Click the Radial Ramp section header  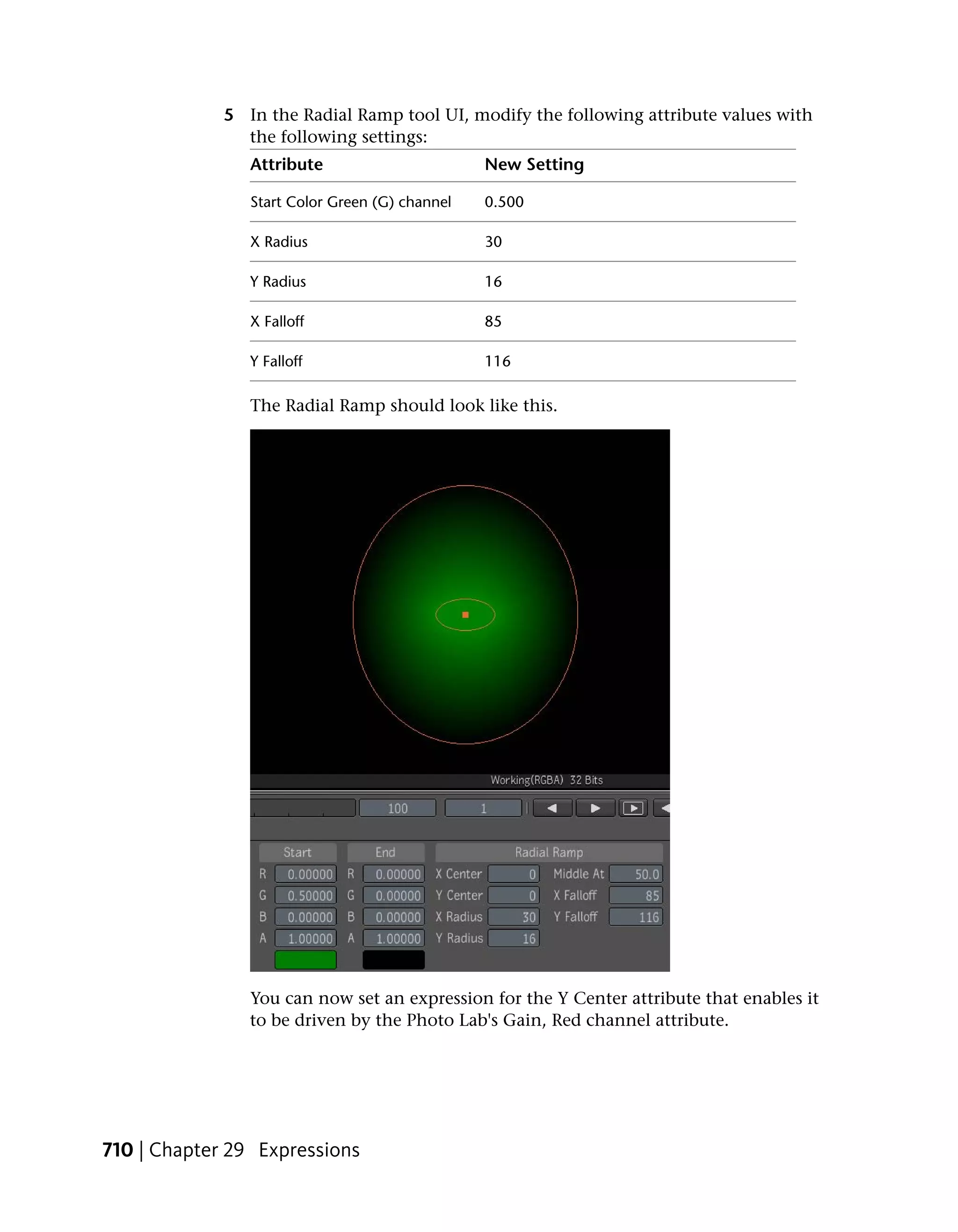click(549, 852)
